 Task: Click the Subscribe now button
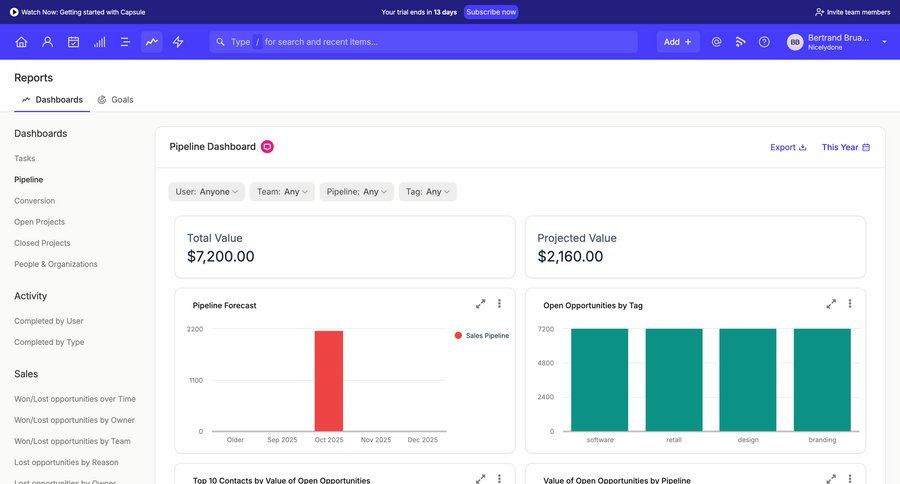click(x=491, y=12)
